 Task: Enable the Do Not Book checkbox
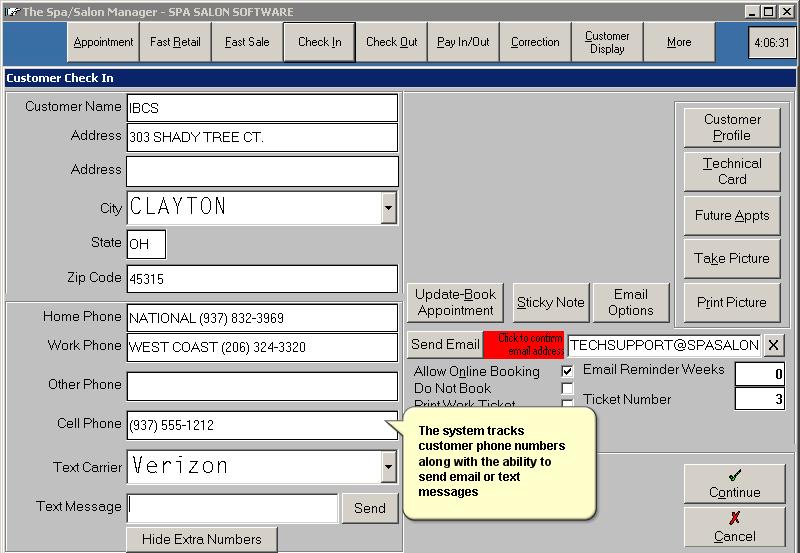point(567,388)
